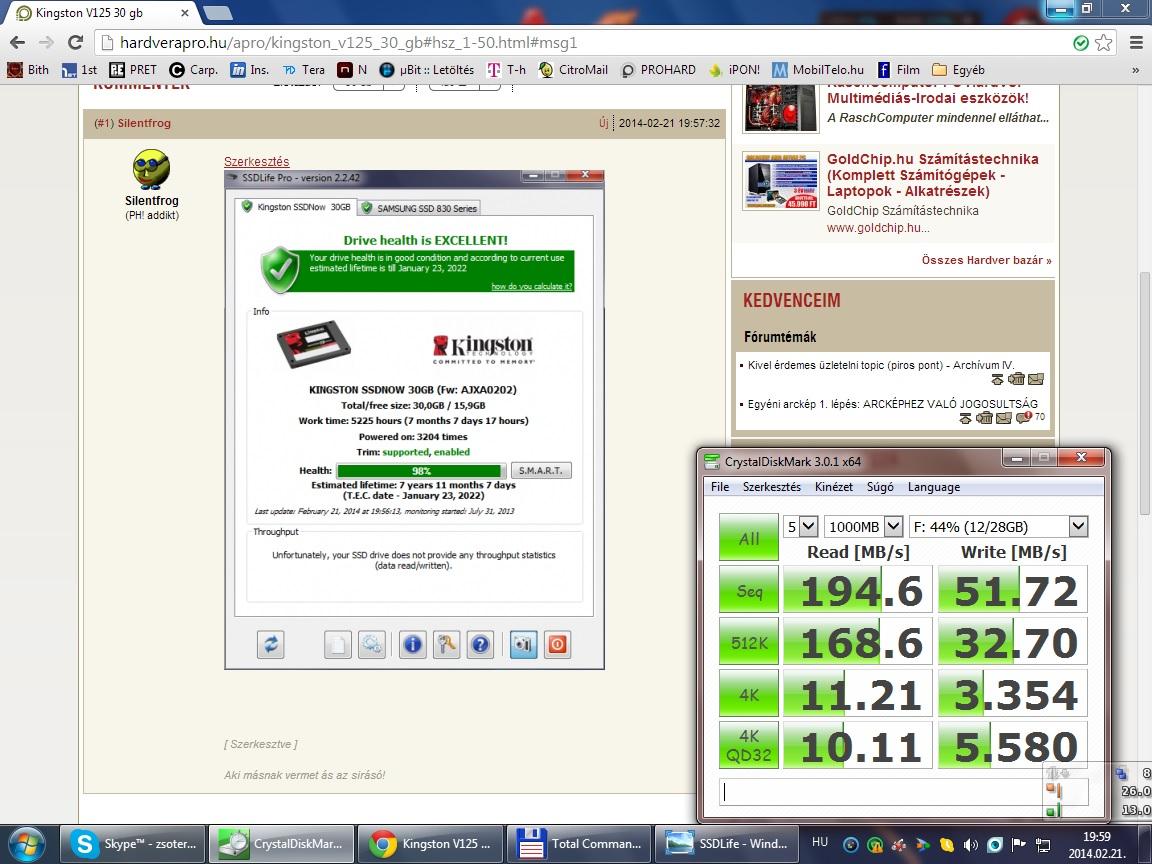Viewport: 1152px width, 864px height.
Task: Run All benchmarks in CrystalDiskMark
Action: click(x=749, y=538)
